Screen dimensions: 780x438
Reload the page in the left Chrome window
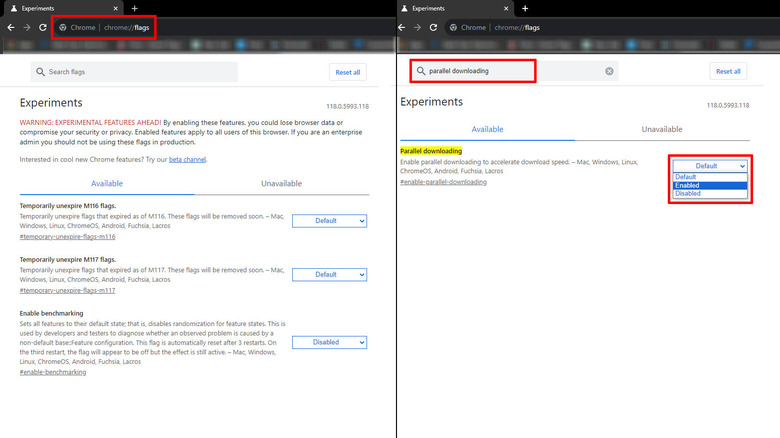click(x=42, y=27)
